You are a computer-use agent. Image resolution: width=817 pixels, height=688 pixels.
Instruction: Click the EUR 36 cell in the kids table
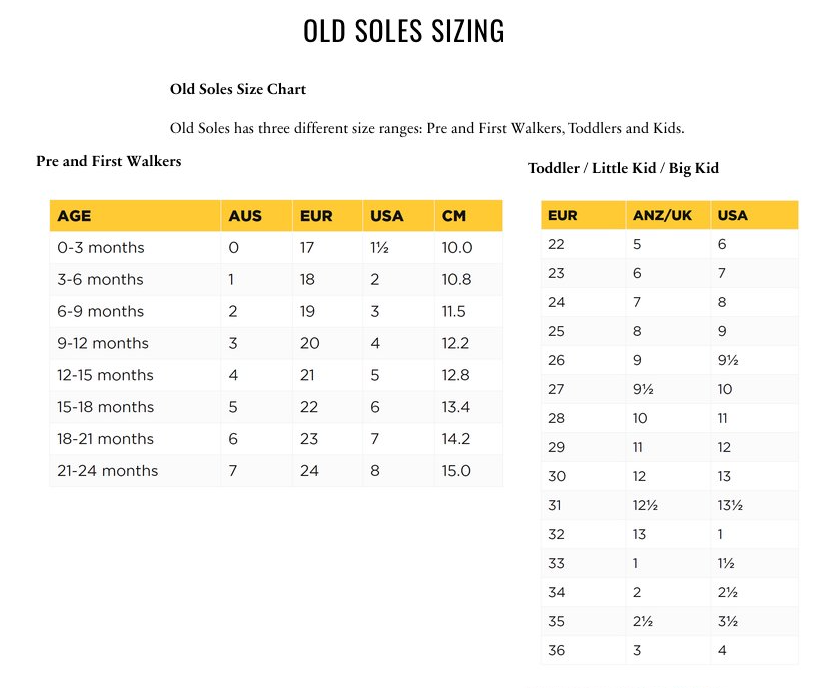[557, 650]
